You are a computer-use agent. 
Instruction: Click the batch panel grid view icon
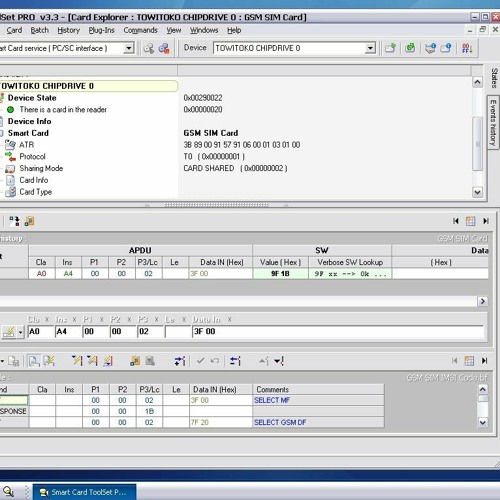pyautogui.click(x=469, y=361)
